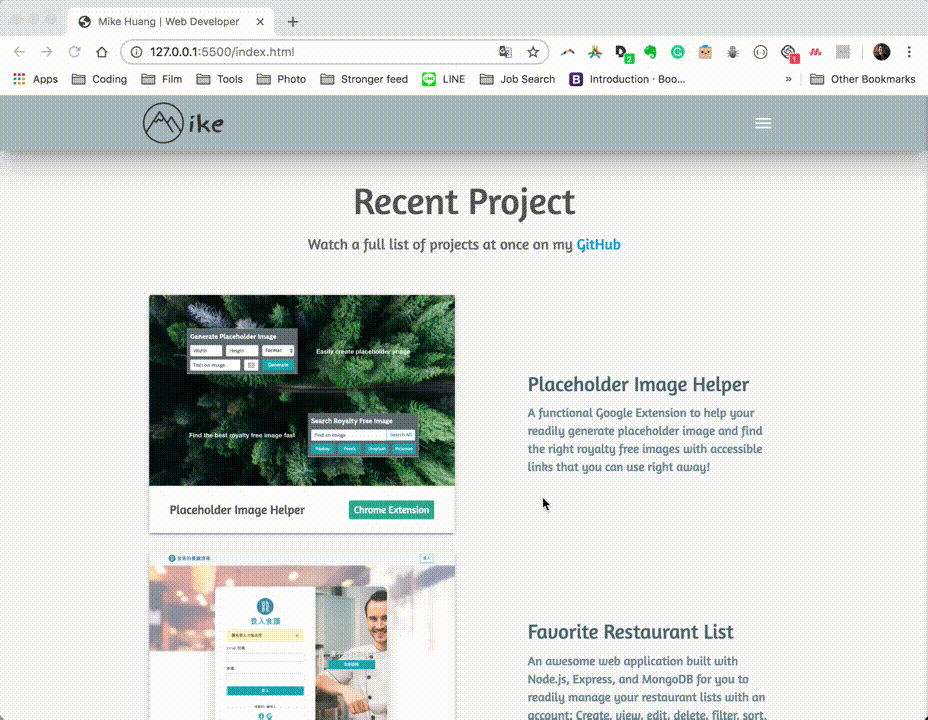Expand the Film bookmarks folder

[x=162, y=79]
